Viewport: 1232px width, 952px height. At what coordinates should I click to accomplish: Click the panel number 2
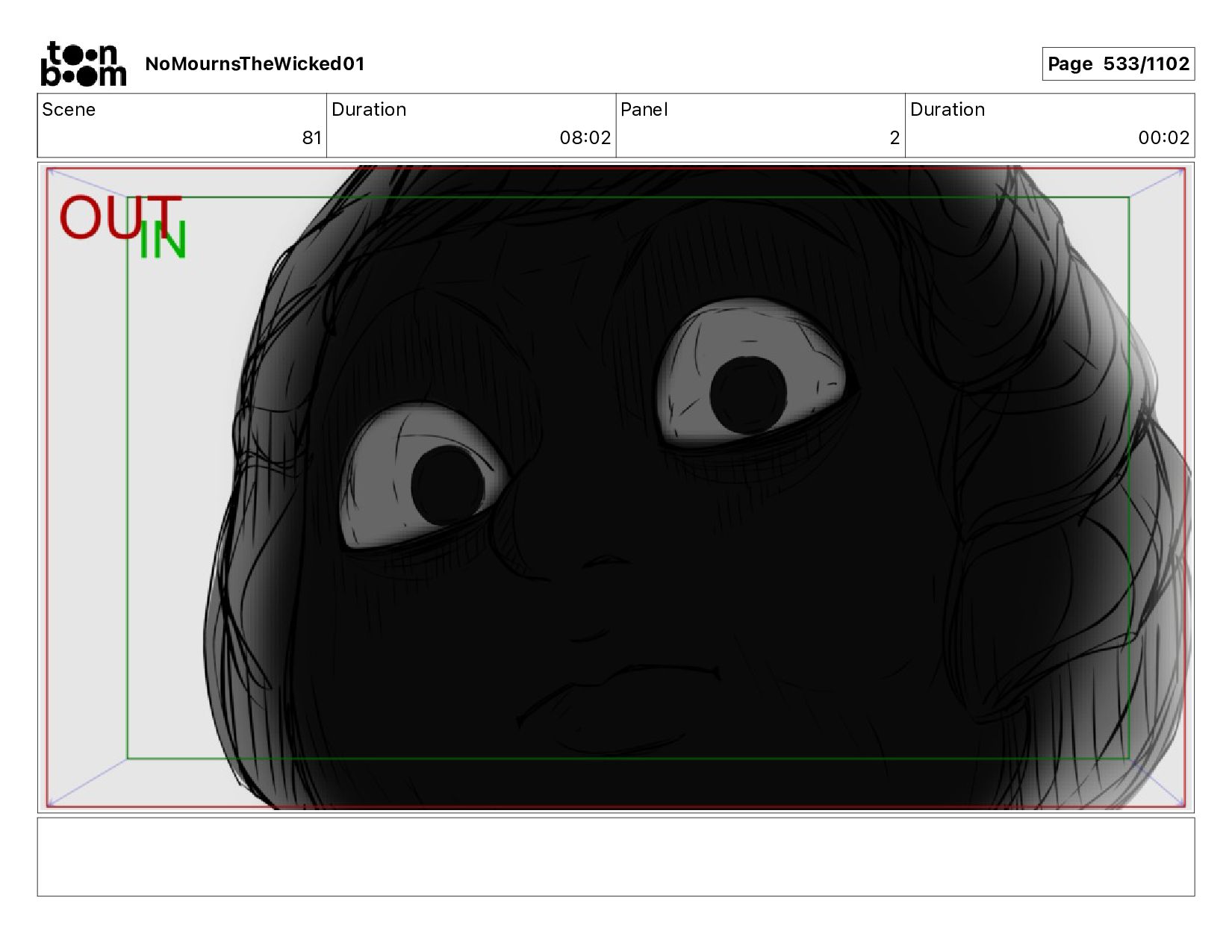point(895,137)
